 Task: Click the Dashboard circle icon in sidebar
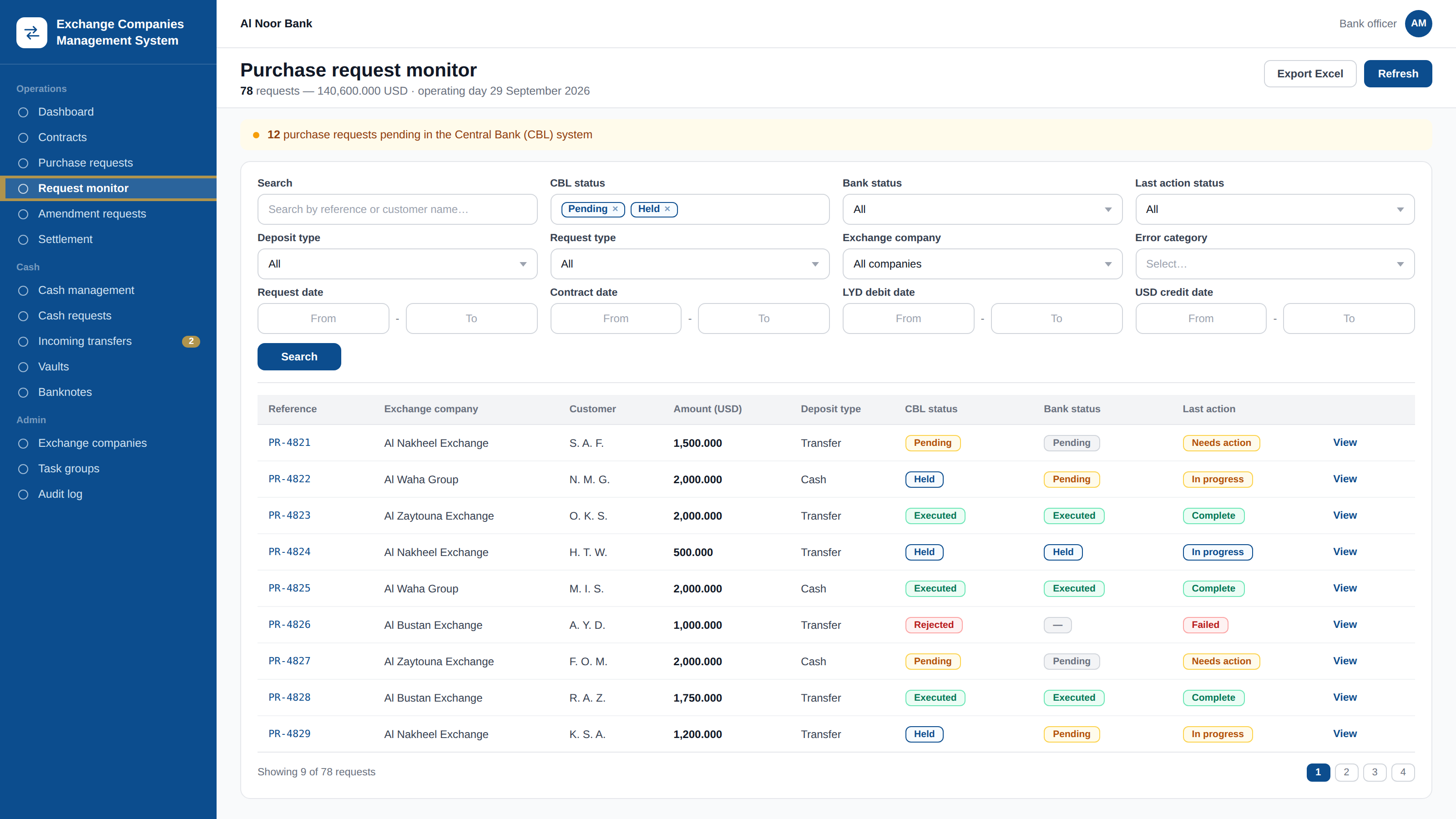tap(23, 112)
